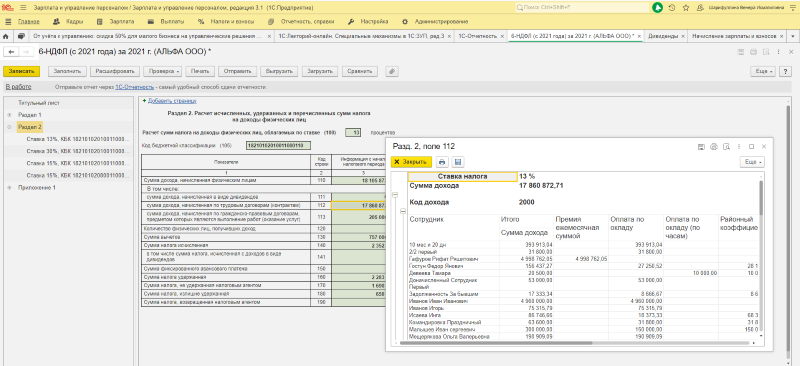Open favorites star icon
The width and height of the screenshot is (800, 366).
pos(686,8)
